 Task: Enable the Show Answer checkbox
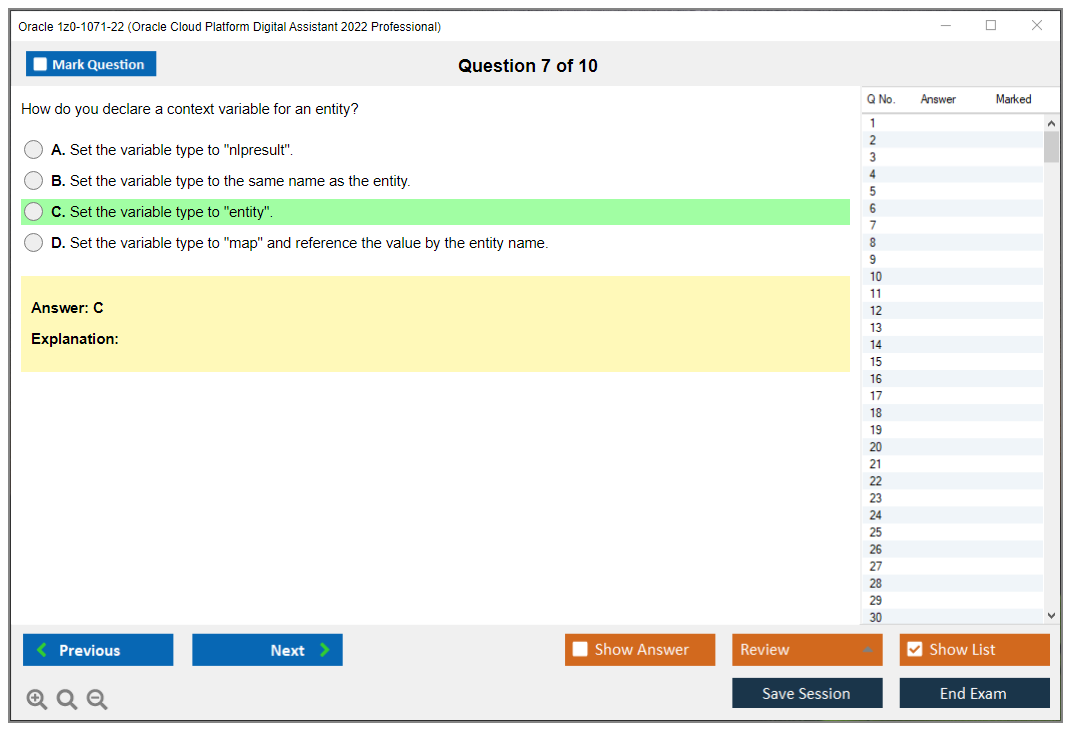pyautogui.click(x=580, y=649)
